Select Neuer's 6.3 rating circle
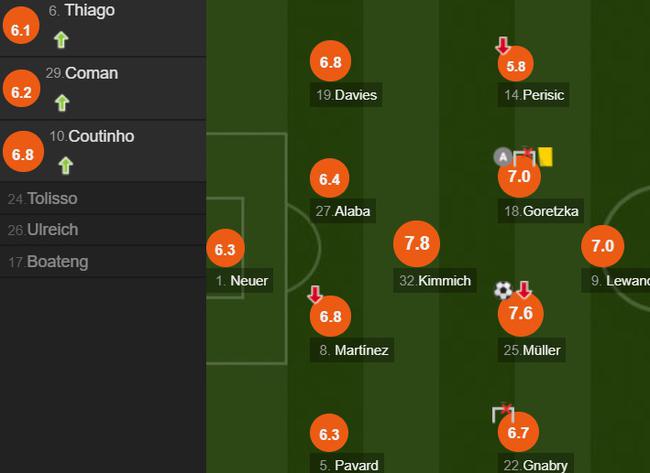This screenshot has height=473, width=650. [225, 249]
